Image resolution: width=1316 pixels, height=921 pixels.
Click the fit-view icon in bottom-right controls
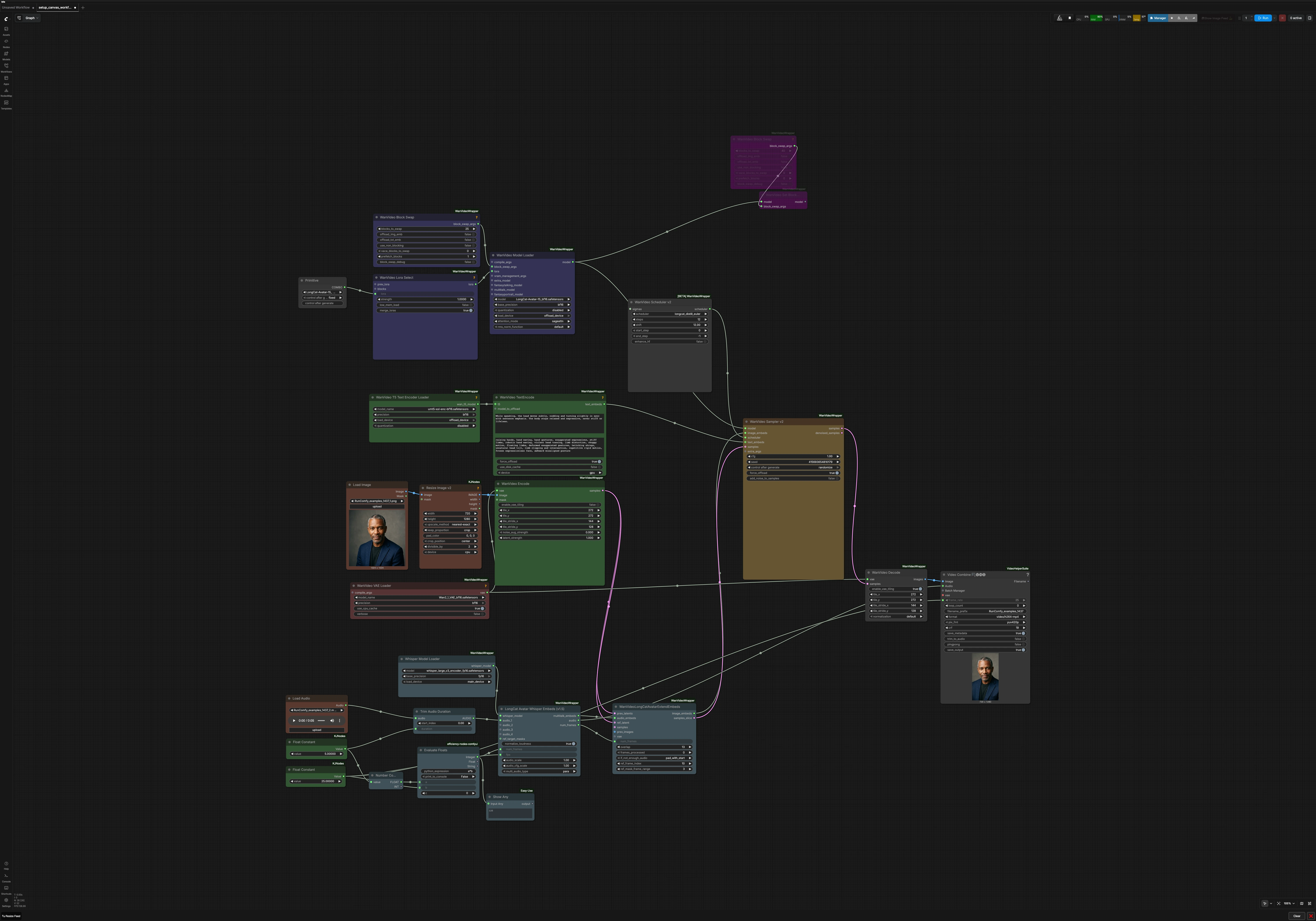(x=1279, y=903)
